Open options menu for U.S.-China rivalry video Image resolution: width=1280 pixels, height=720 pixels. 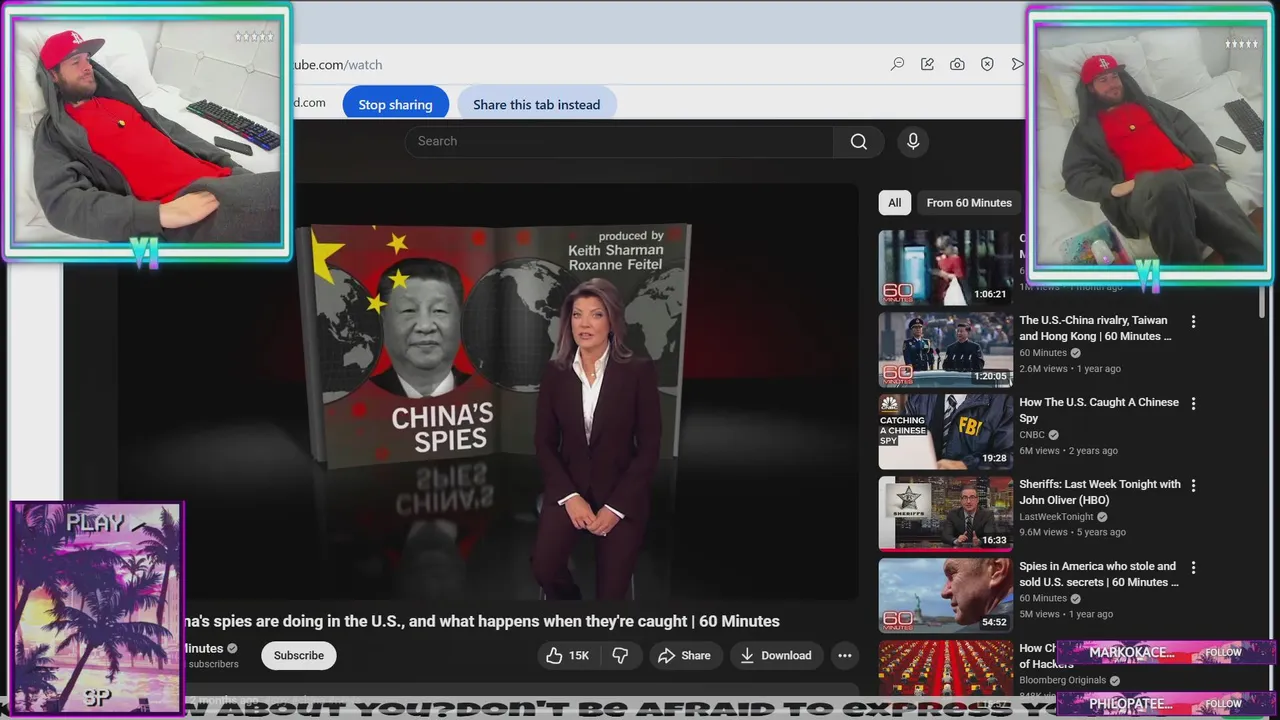pyautogui.click(x=1193, y=322)
